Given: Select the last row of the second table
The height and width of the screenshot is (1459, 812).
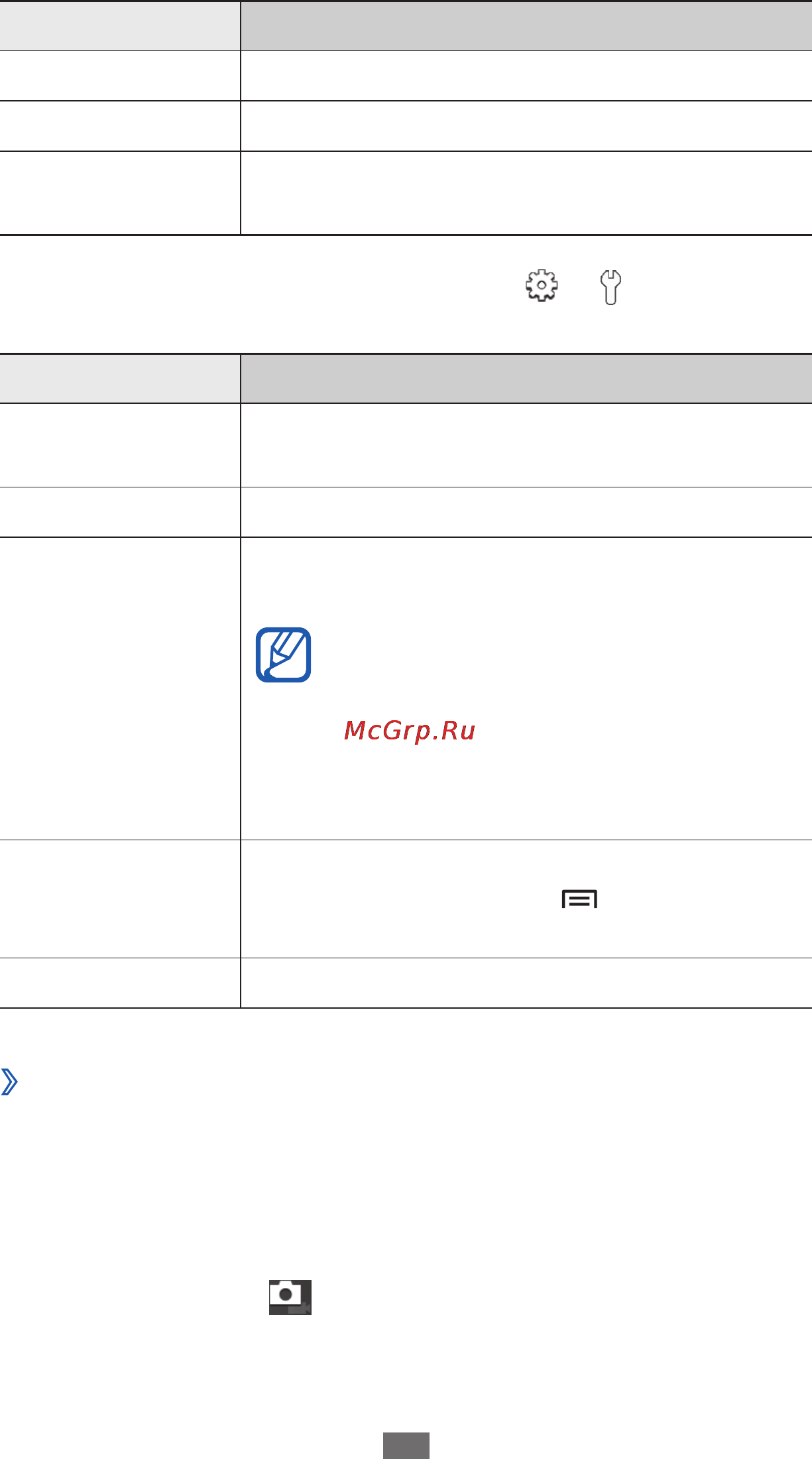Looking at the screenshot, I should (x=406, y=983).
